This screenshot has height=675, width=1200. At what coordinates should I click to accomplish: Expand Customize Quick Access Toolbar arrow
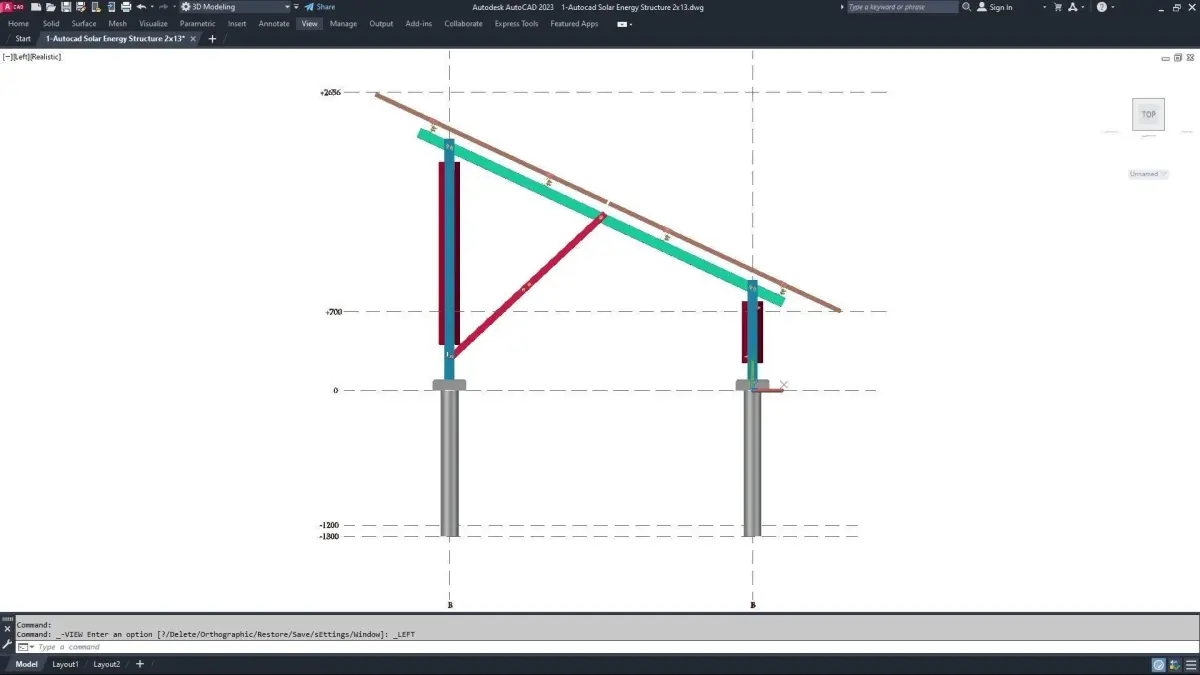click(297, 7)
